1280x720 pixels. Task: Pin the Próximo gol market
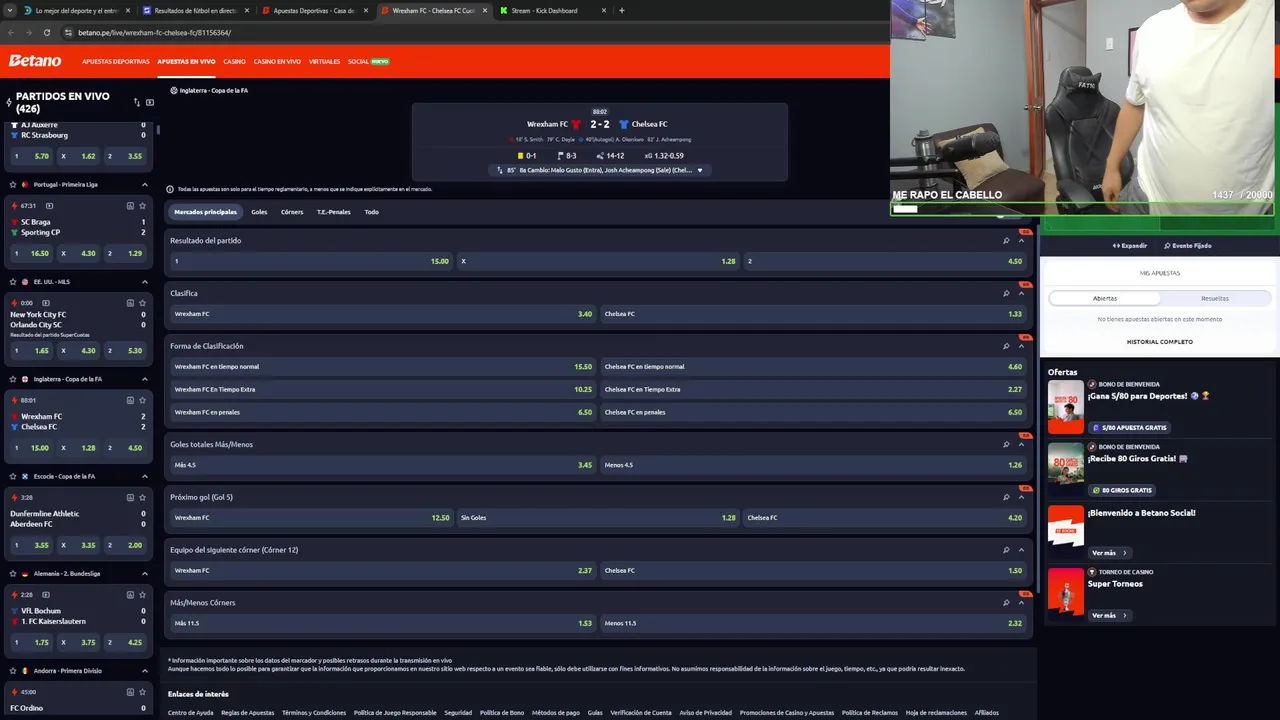pyautogui.click(x=1006, y=497)
